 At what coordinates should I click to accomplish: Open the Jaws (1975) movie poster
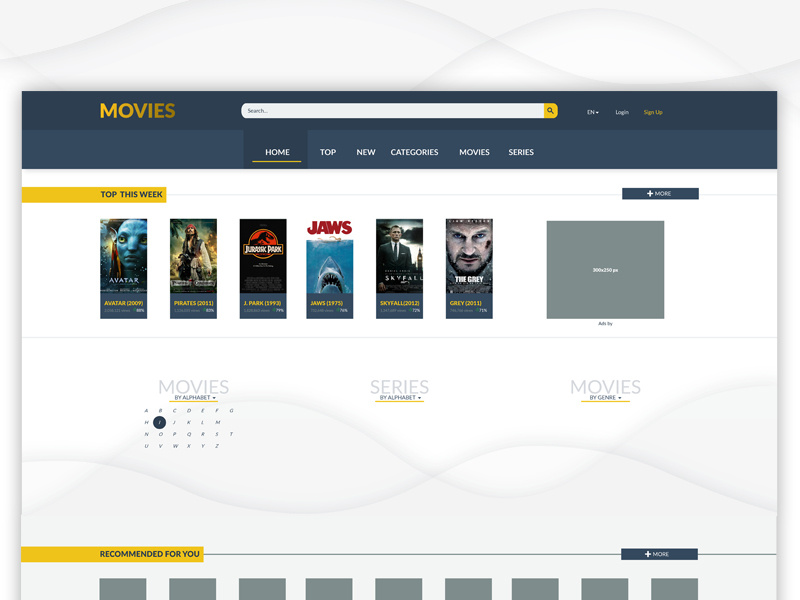point(330,256)
